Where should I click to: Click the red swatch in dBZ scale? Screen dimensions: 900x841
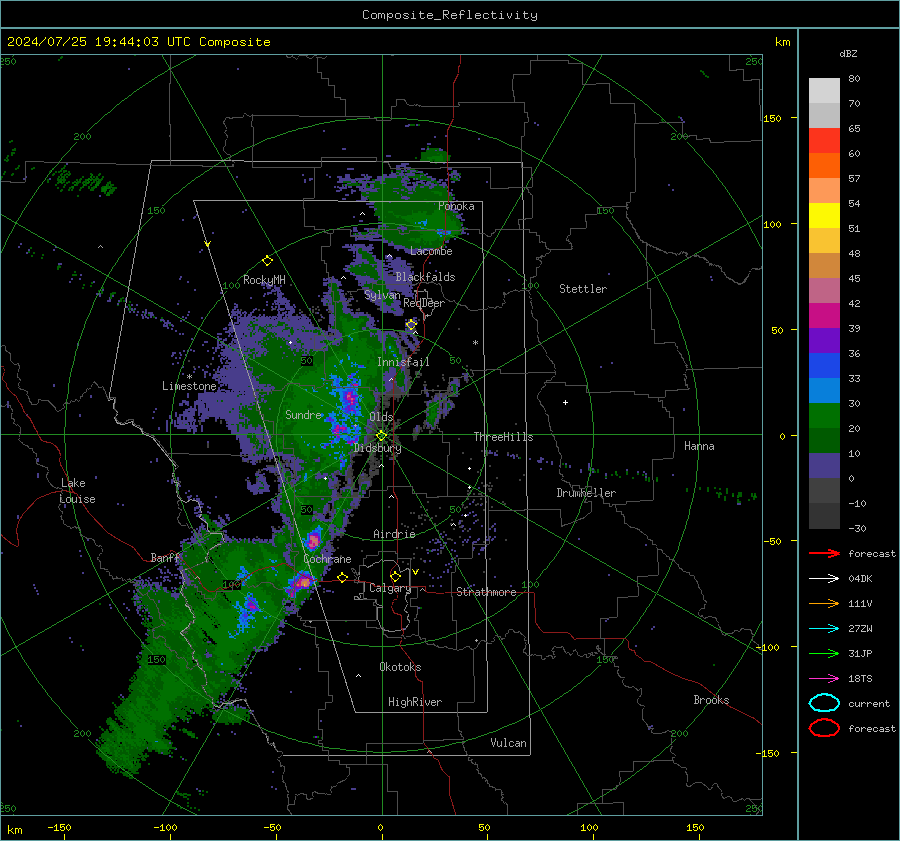pyautogui.click(x=824, y=141)
